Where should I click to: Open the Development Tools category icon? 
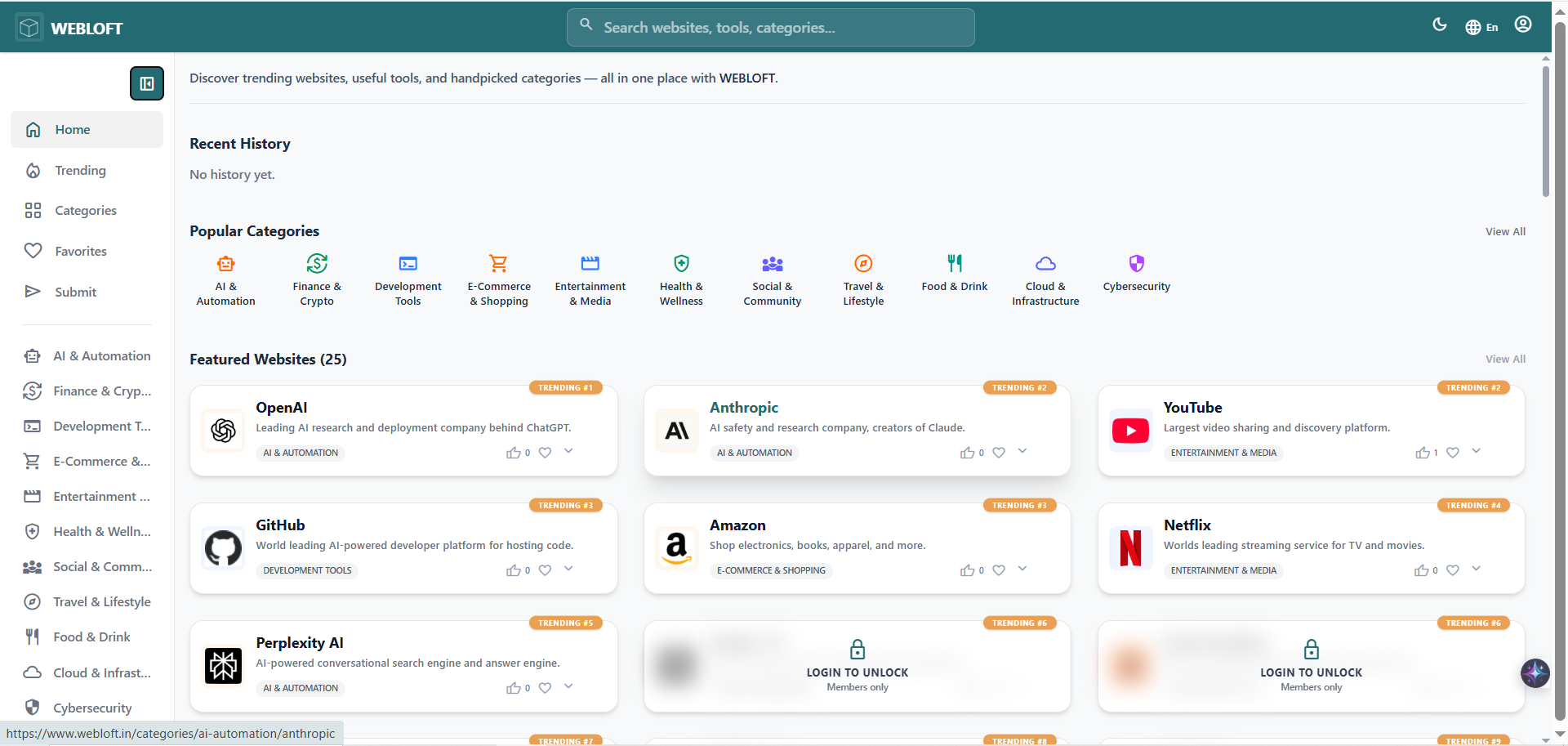point(408,264)
